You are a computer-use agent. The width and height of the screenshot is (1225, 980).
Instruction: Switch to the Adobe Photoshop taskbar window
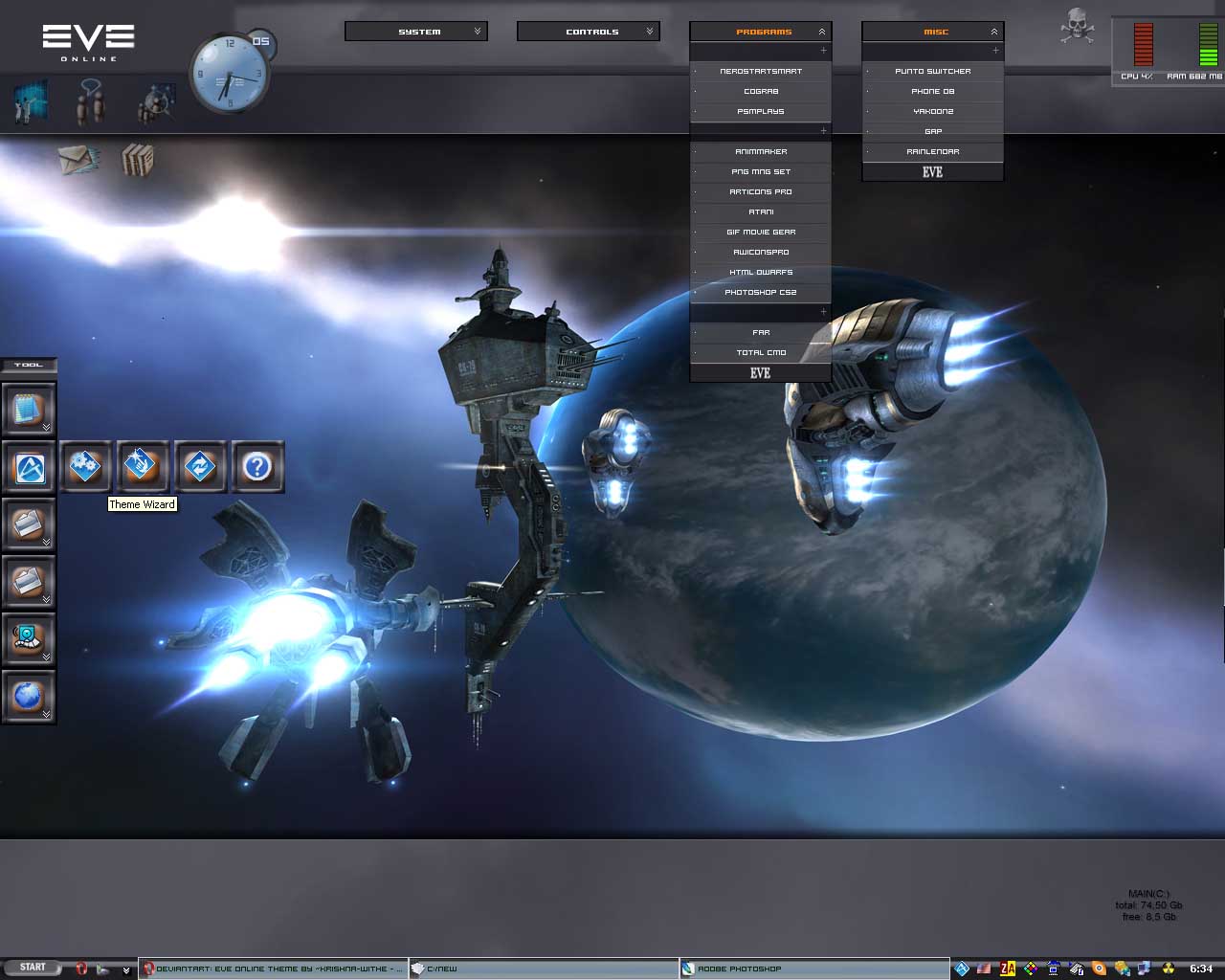pos(814,969)
